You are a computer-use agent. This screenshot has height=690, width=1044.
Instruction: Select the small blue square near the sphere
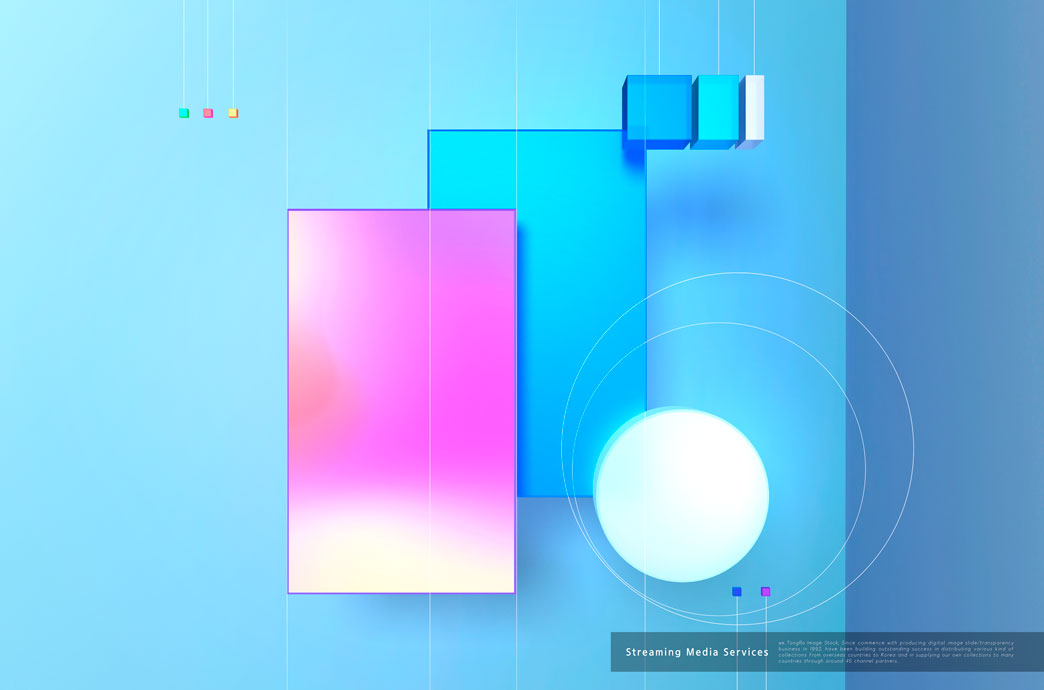point(737,592)
